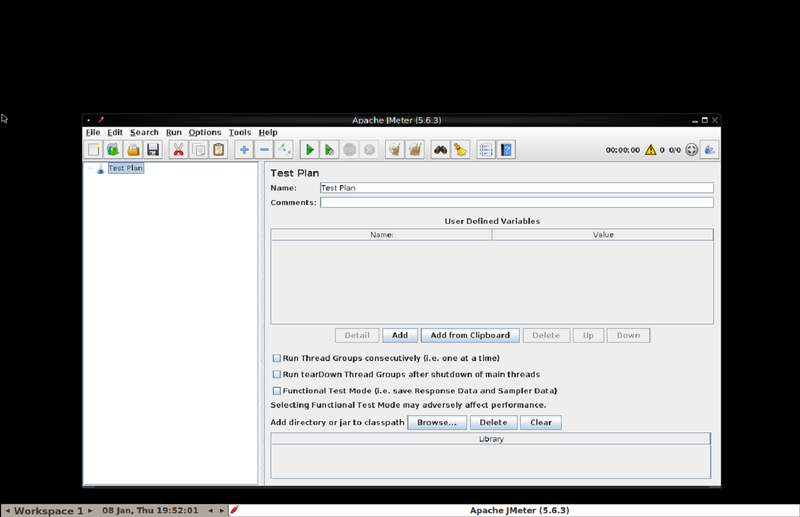Click the Paste clipboard icon
The image size is (800, 517).
click(218, 150)
